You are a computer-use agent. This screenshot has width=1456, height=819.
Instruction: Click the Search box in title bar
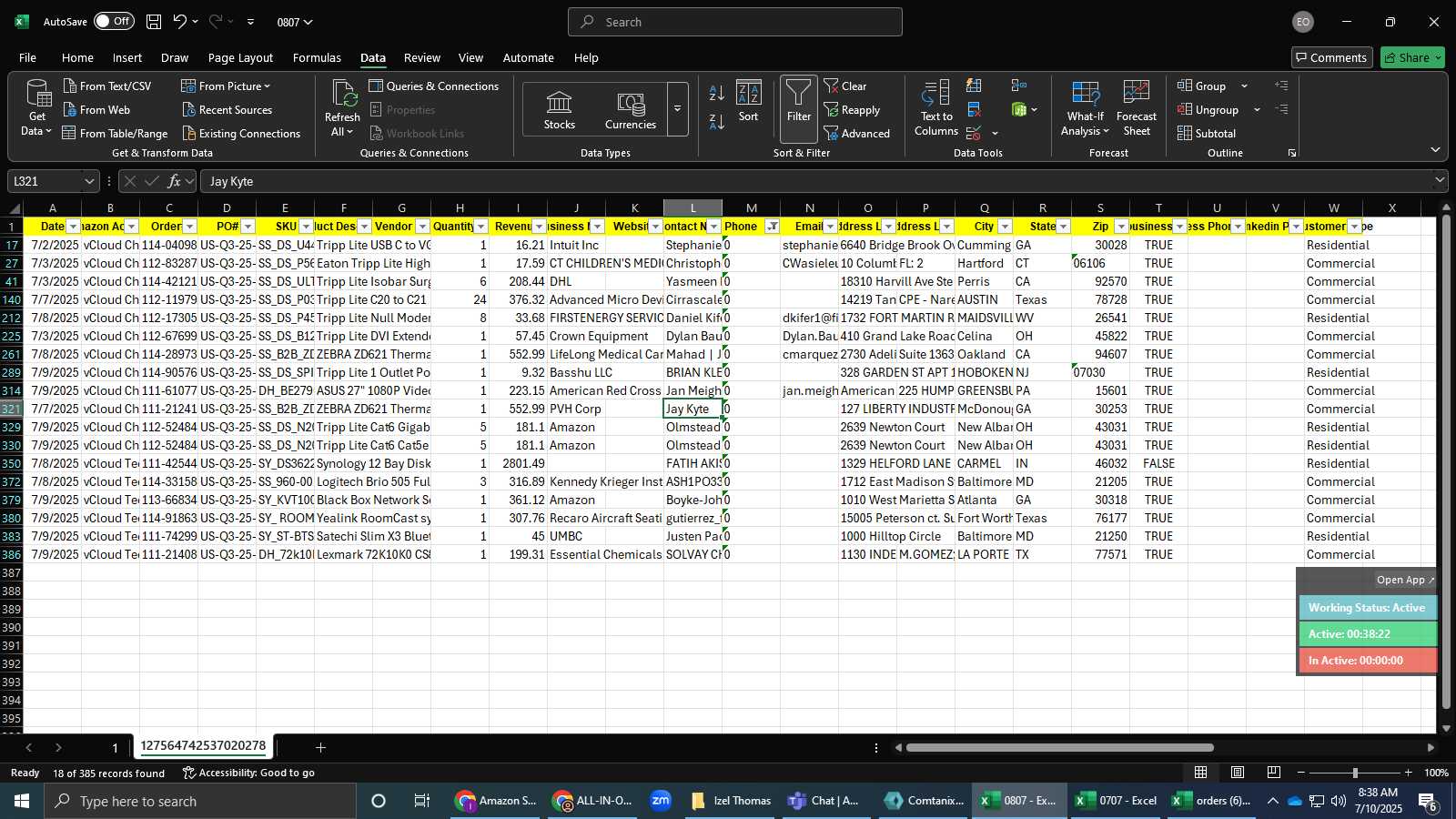(x=735, y=22)
